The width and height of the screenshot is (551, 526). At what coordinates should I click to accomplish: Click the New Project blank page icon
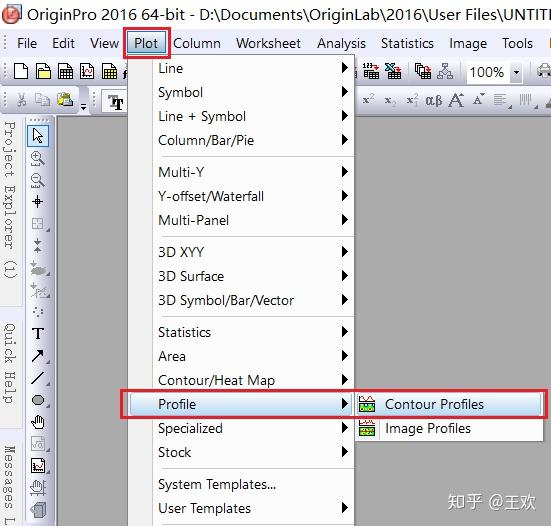(x=21, y=71)
